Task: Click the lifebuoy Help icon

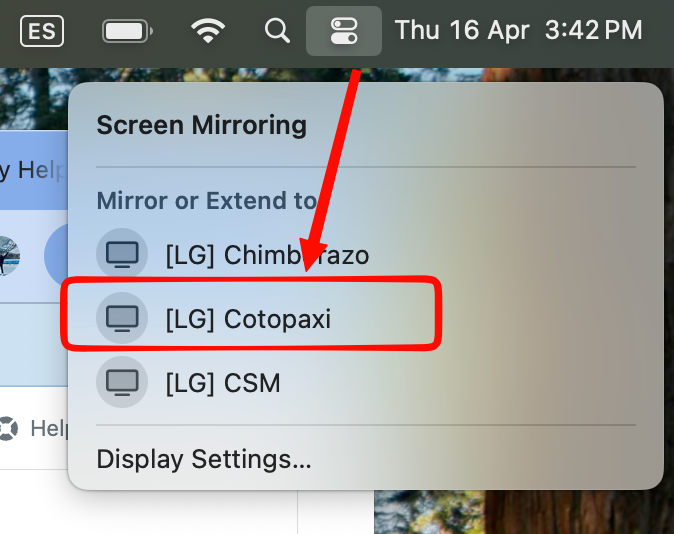Action: pyautogui.click(x=8, y=428)
